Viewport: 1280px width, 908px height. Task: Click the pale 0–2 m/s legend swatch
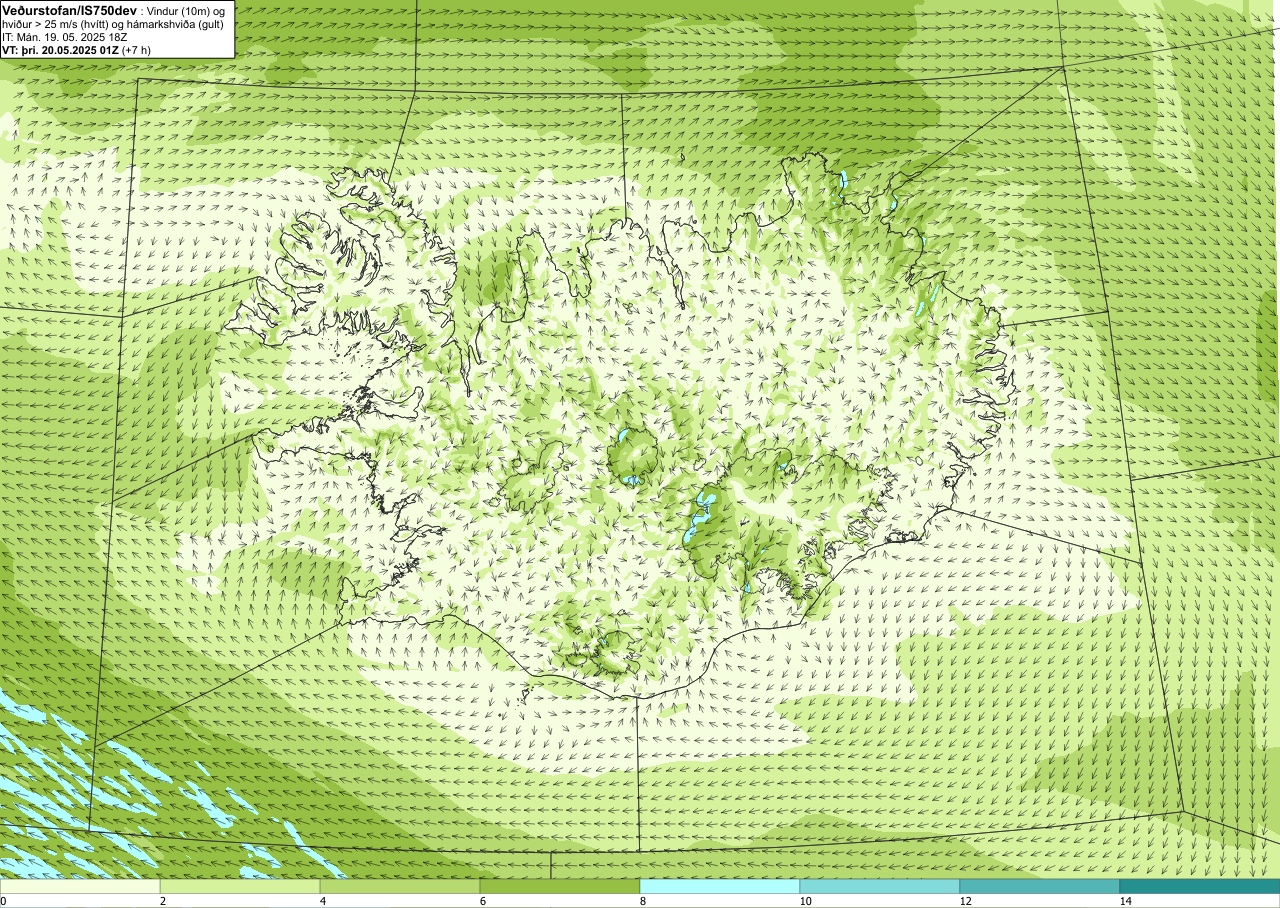click(80, 886)
